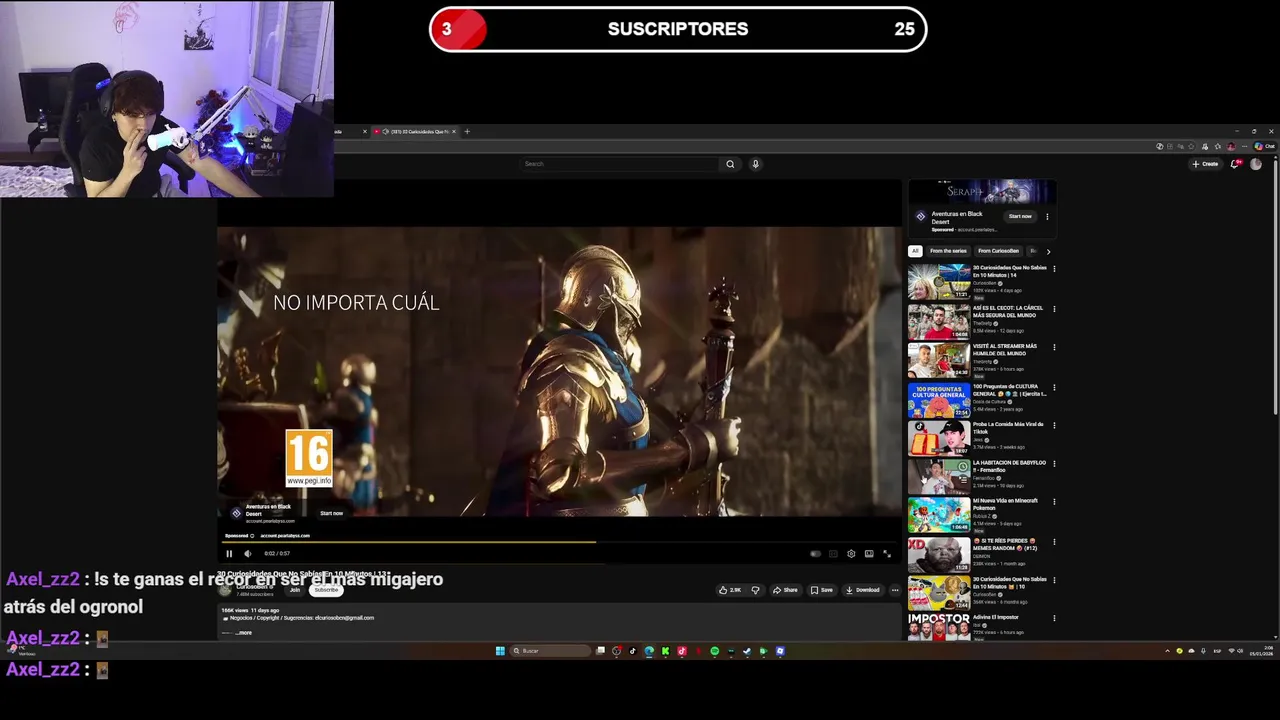Click the YouTube search field
Image resolution: width=1280 pixels, height=720 pixels.
[x=619, y=164]
